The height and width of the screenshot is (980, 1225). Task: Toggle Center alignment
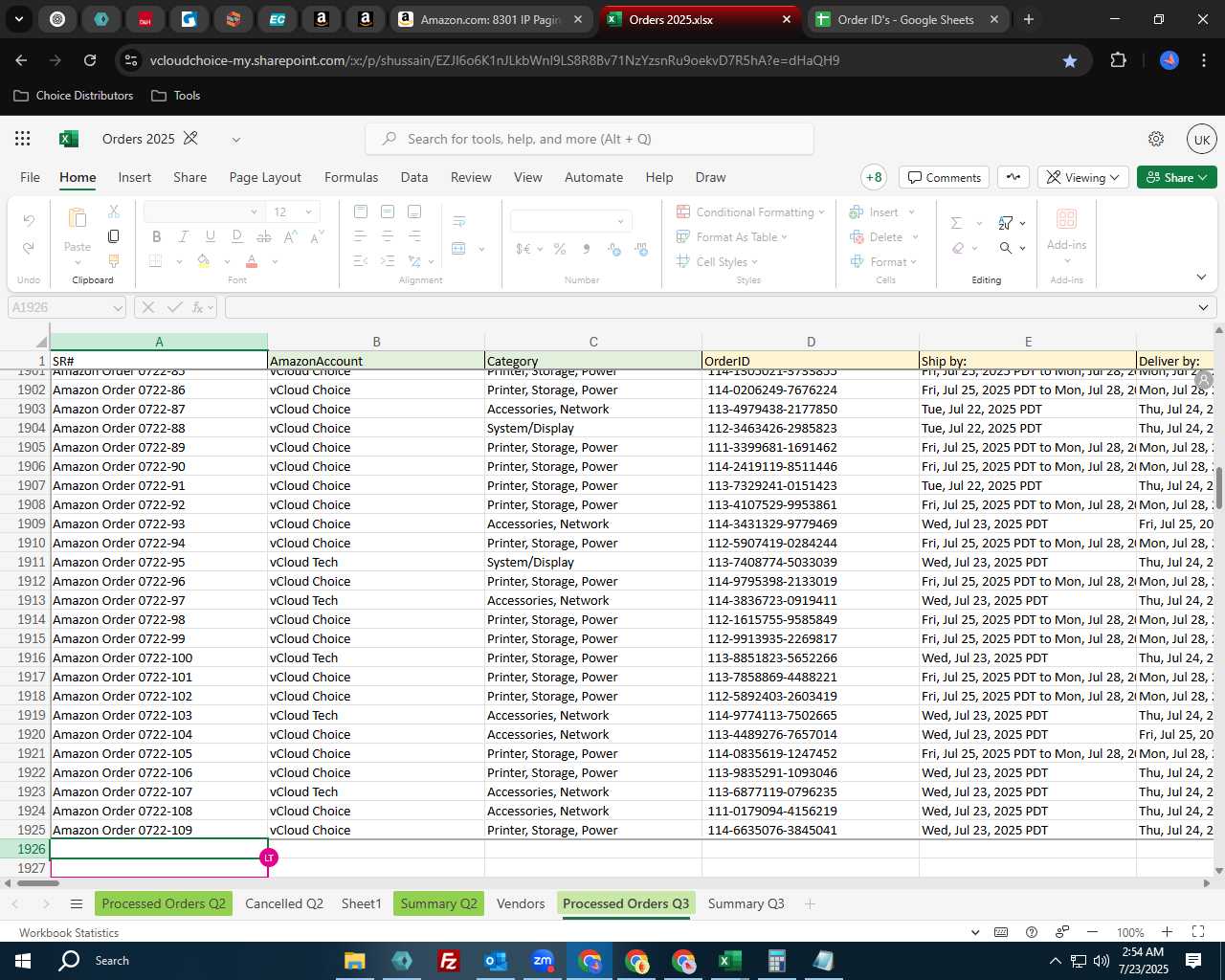388,236
